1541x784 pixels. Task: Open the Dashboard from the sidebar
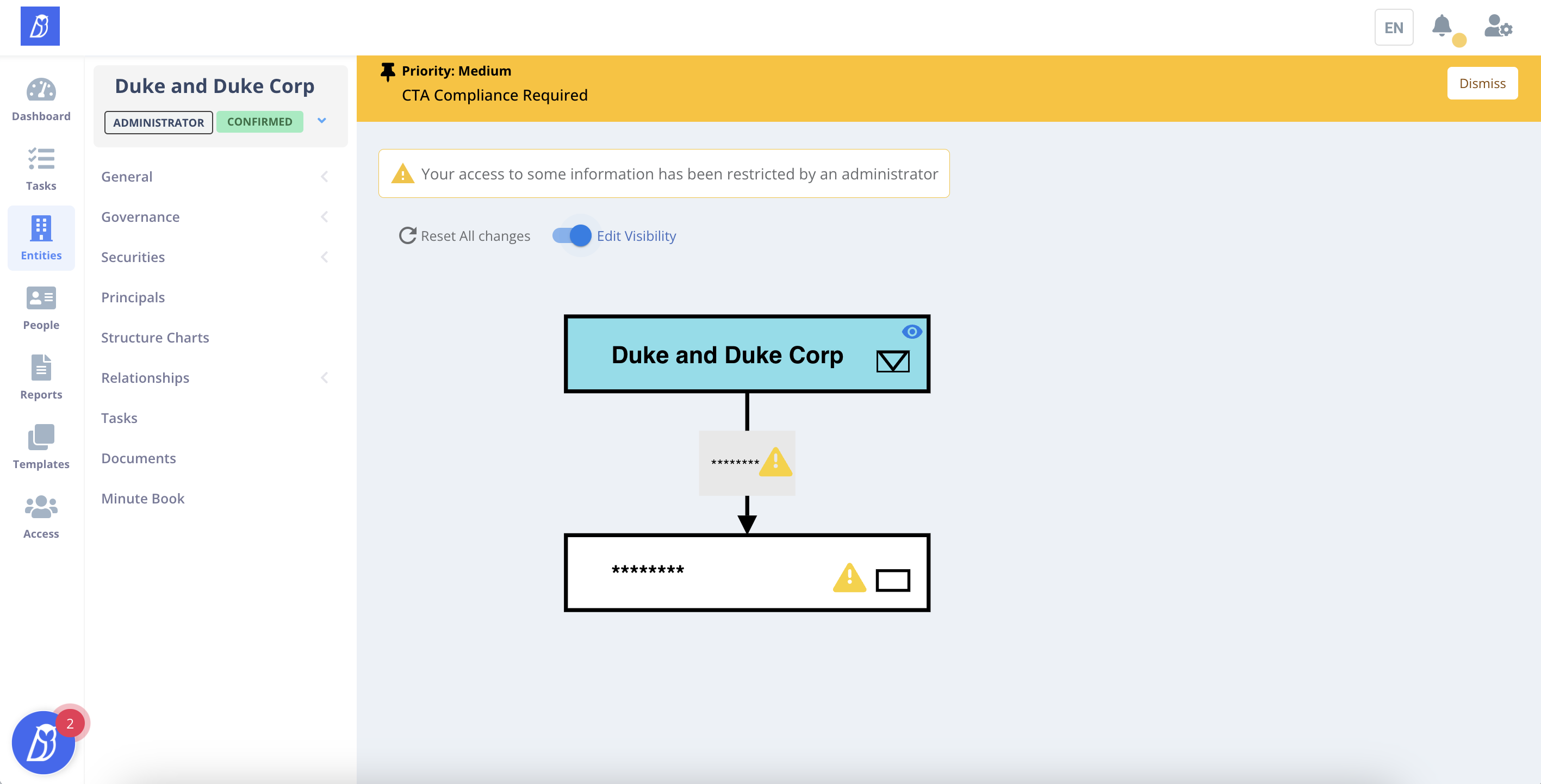pos(41,98)
